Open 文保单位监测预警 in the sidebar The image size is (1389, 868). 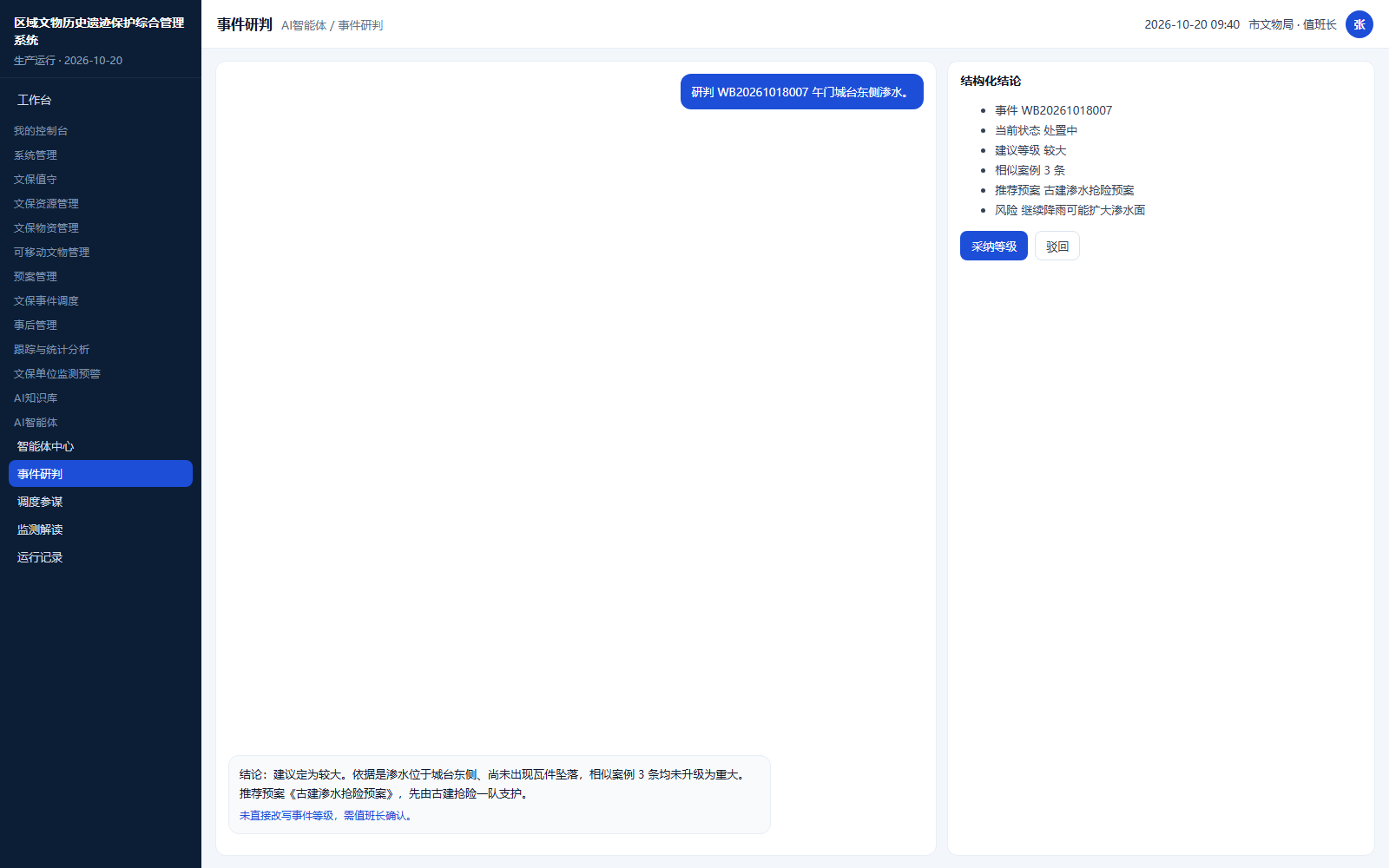(x=57, y=374)
